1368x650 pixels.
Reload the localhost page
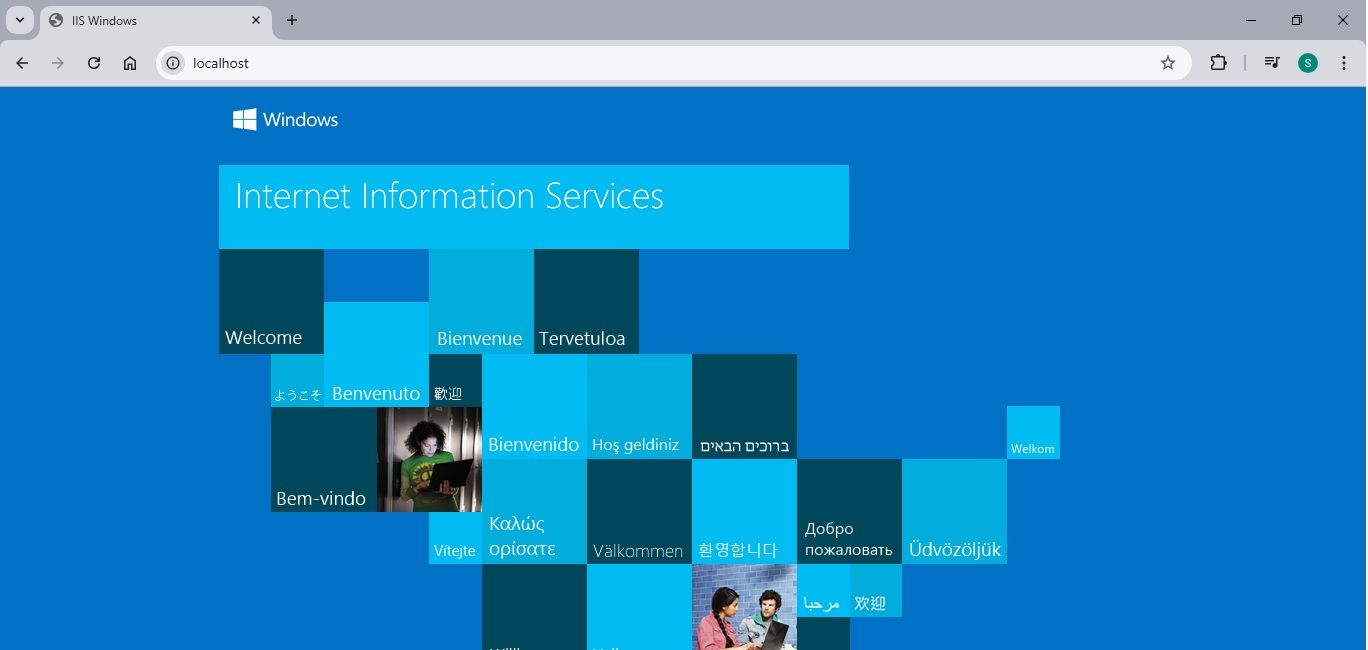(x=93, y=62)
